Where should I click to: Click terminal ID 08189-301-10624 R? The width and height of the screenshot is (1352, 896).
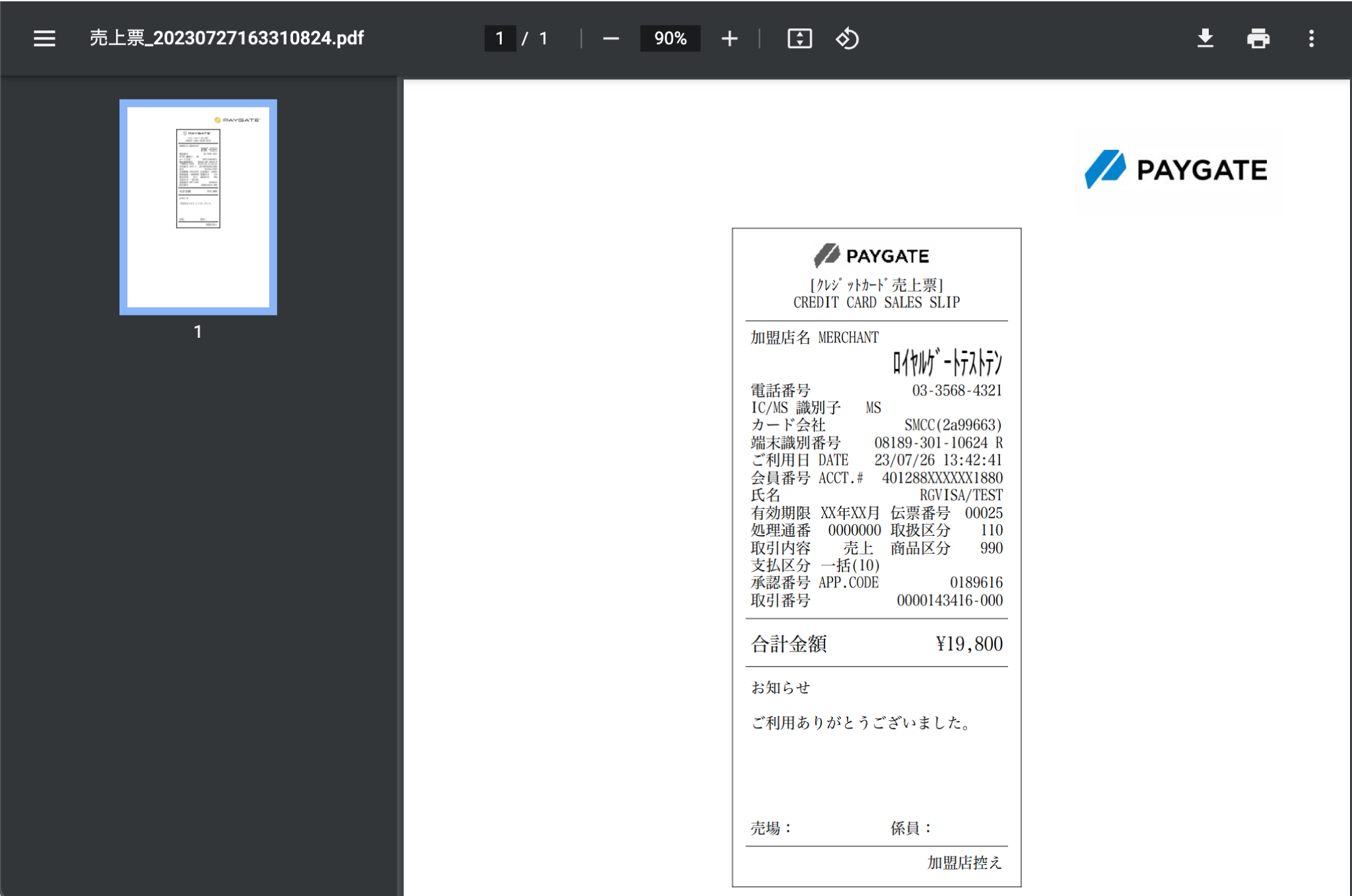(x=939, y=443)
